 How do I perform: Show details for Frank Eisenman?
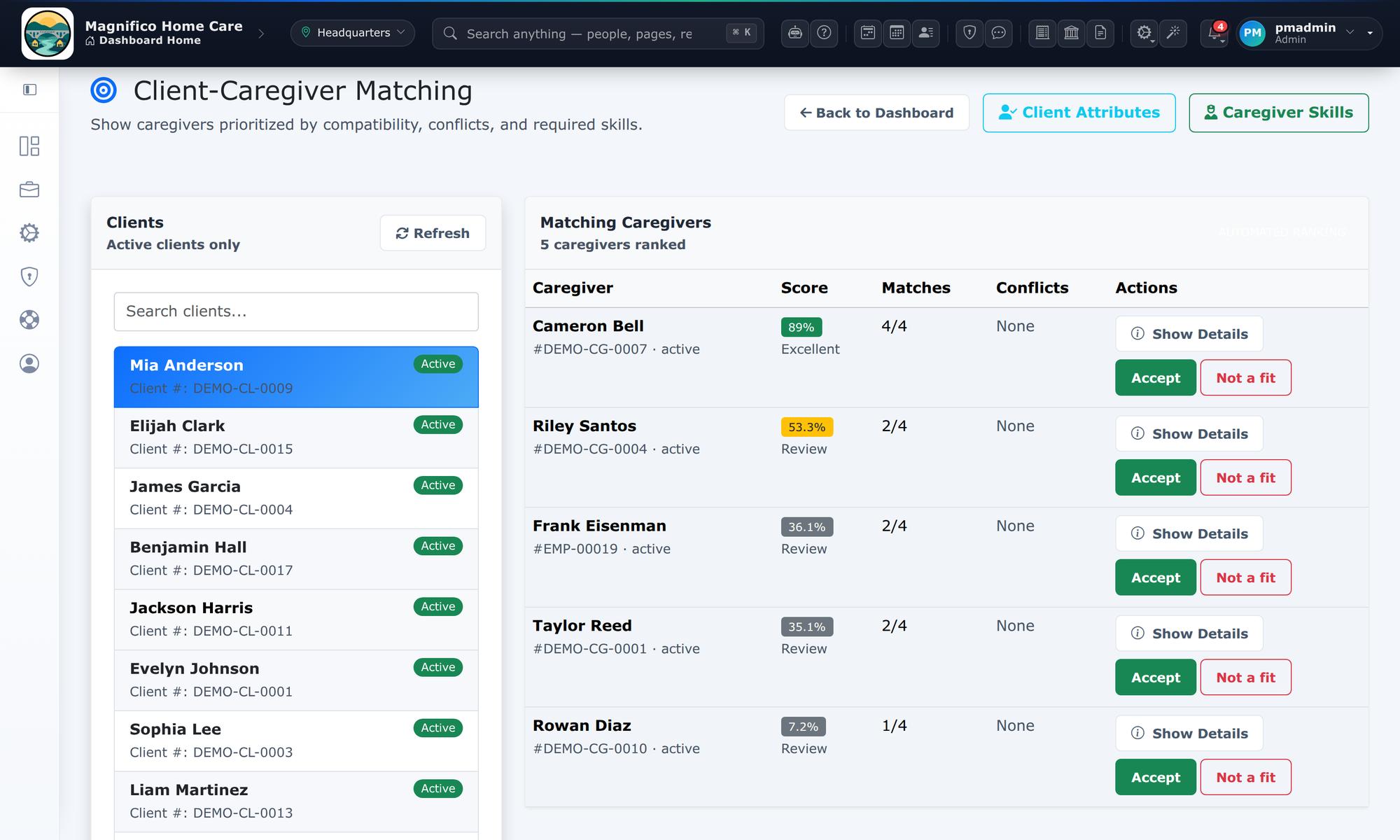[x=1189, y=534]
